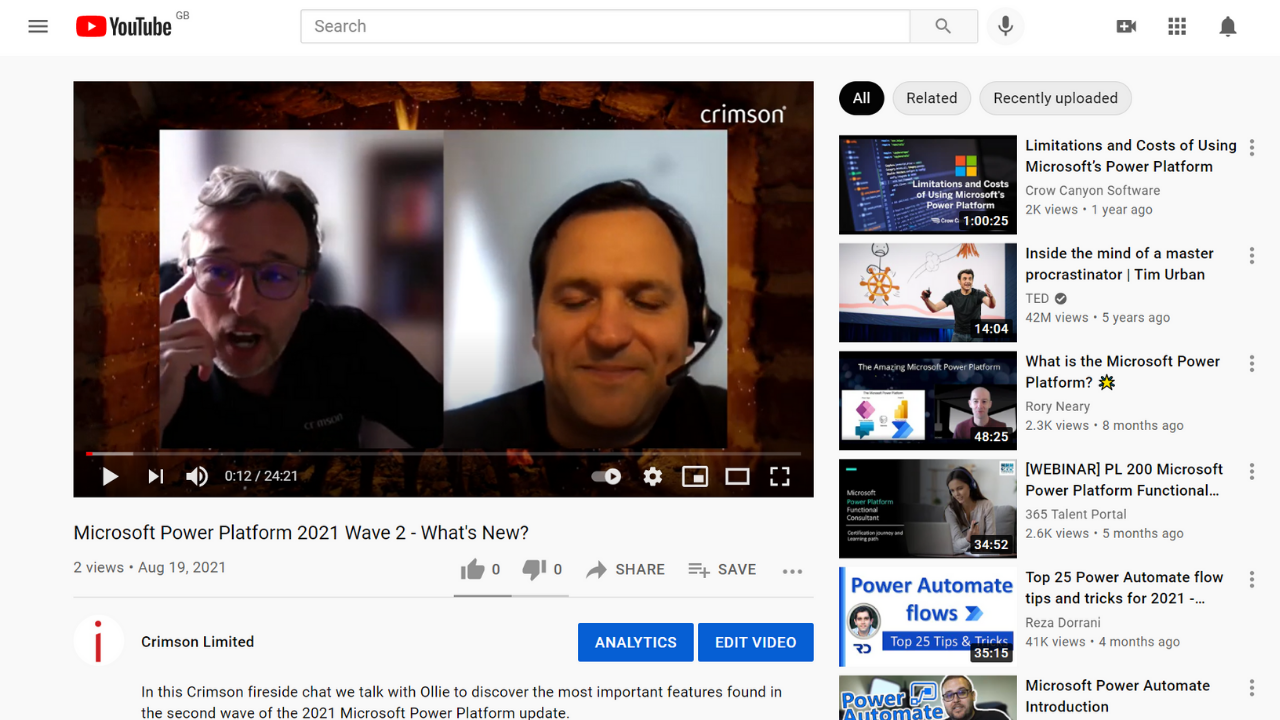The height and width of the screenshot is (720, 1280).
Task: Enter full screen mode
Action: 779,477
